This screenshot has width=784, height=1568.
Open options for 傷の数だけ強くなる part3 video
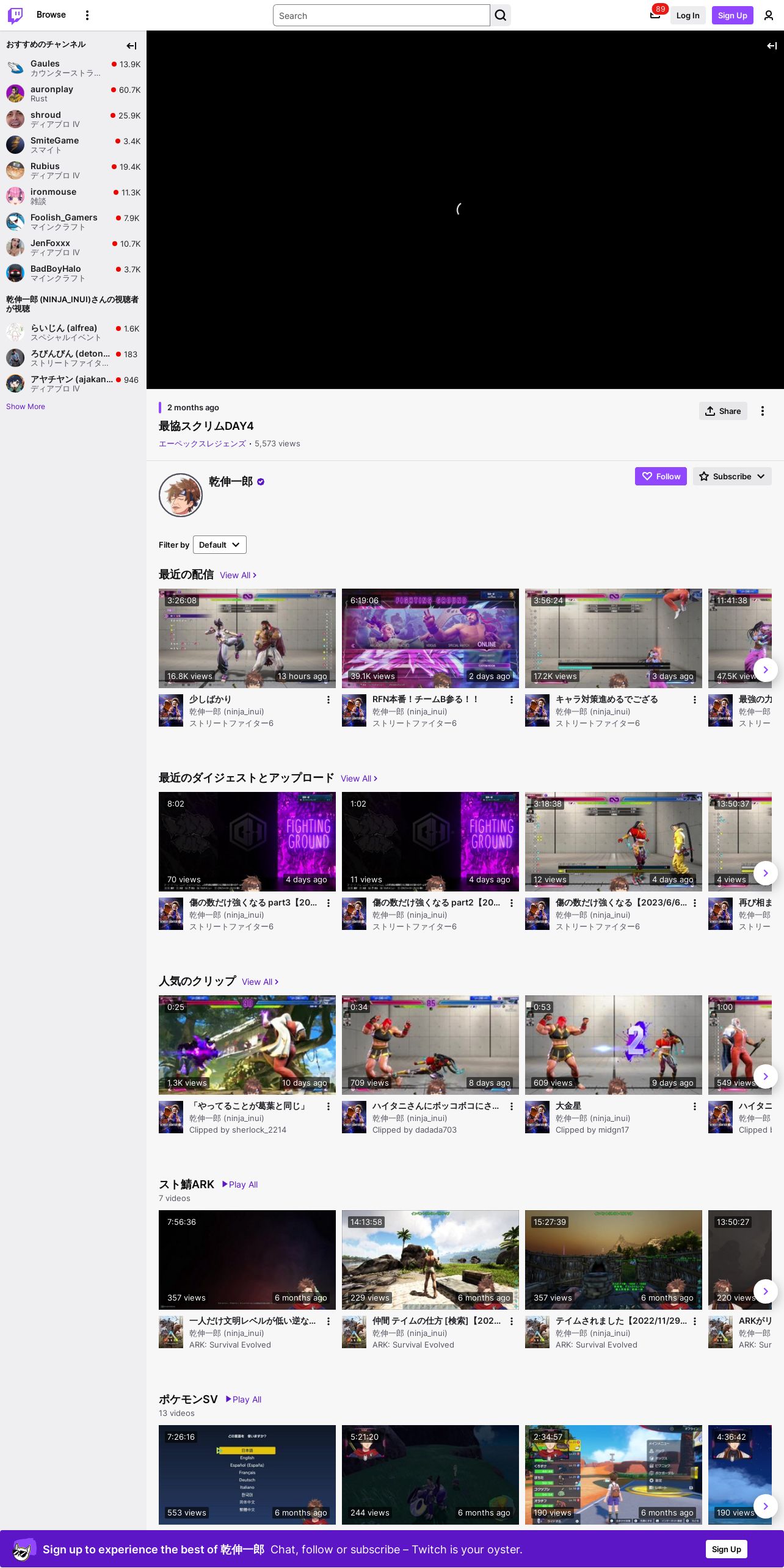point(328,903)
